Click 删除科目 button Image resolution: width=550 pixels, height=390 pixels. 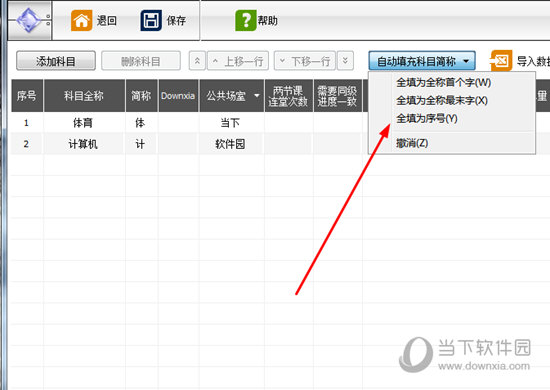point(141,61)
